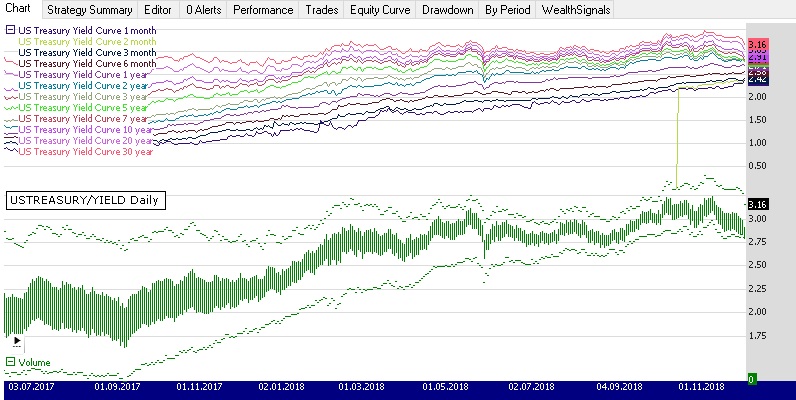Viewport: 796px width, 400px height.
Task: Click the 01.09.2017 date on time axis
Action: click(x=118, y=385)
